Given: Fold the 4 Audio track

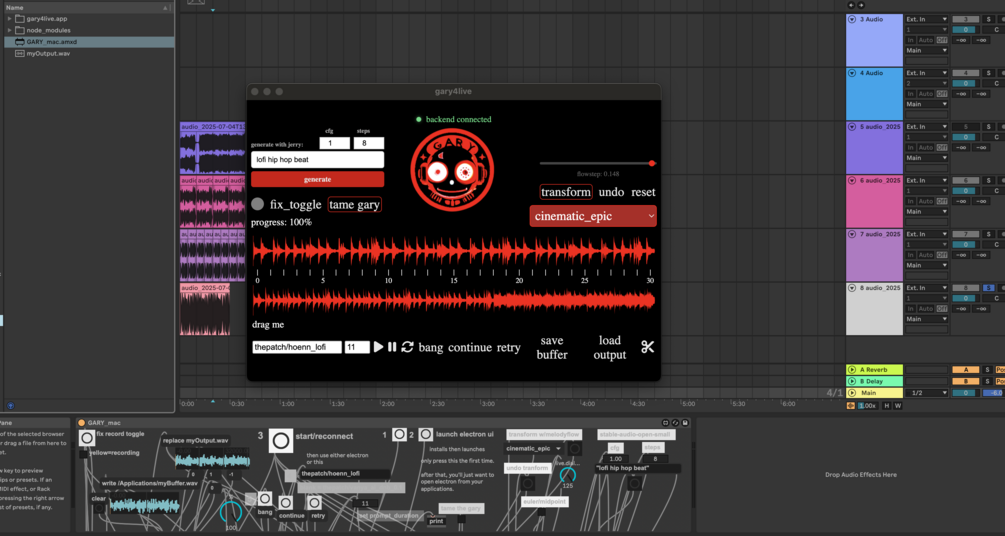Looking at the screenshot, I should (x=852, y=73).
